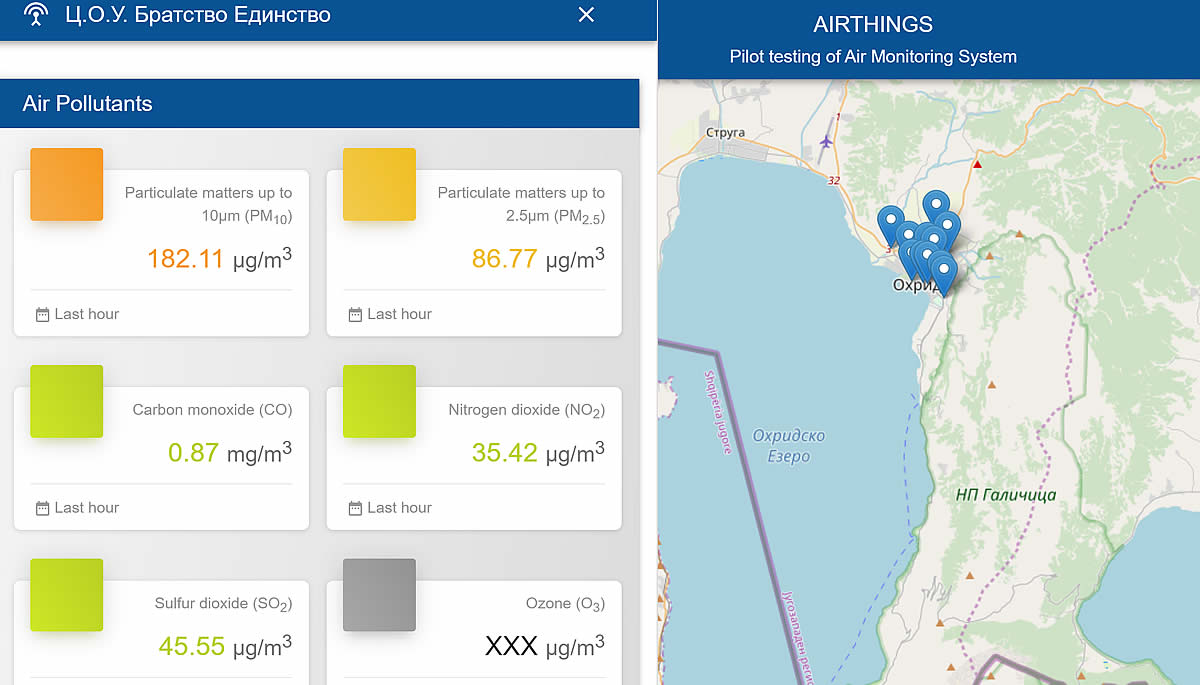Click the Ozone (O3) label

pyautogui.click(x=565, y=604)
